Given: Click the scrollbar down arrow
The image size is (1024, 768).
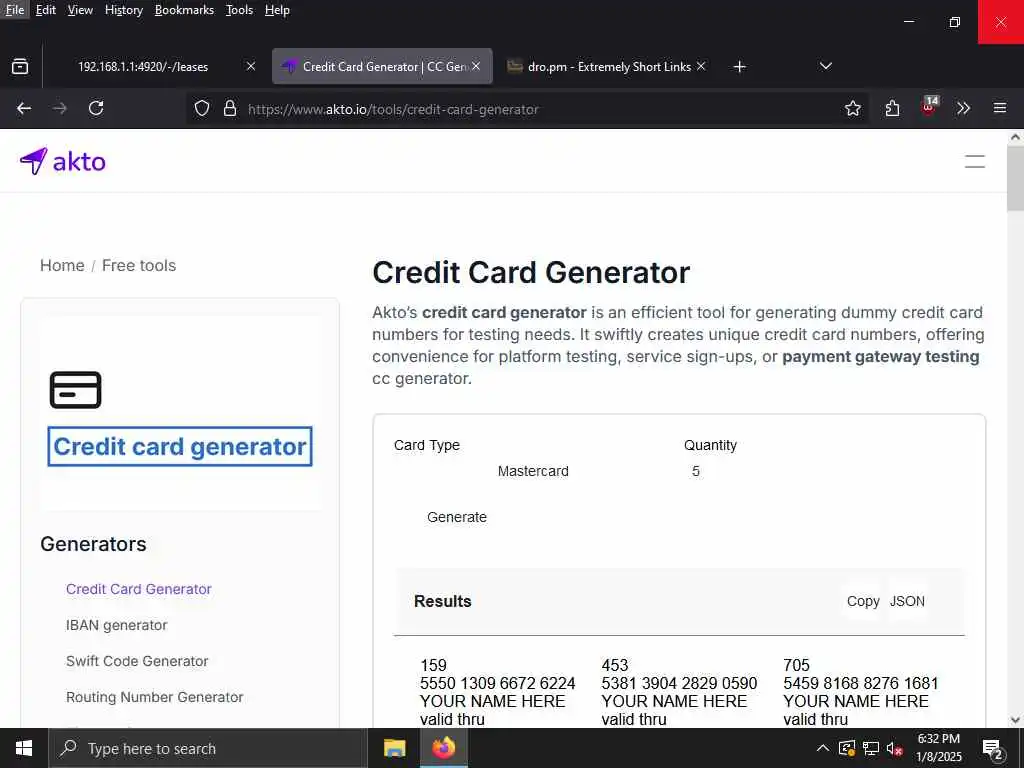Looking at the screenshot, I should point(1015,720).
